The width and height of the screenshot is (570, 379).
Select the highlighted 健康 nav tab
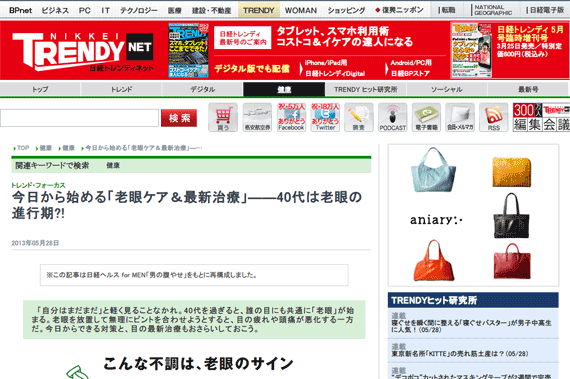click(284, 89)
